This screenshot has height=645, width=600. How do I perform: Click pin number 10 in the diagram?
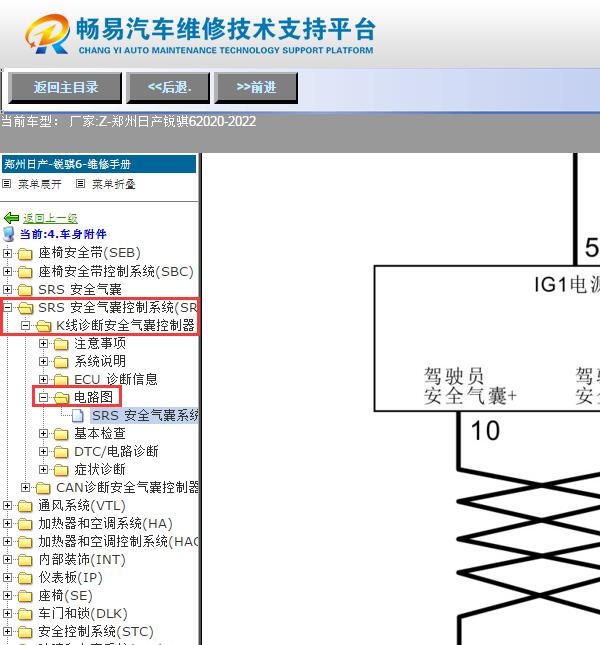(x=485, y=431)
